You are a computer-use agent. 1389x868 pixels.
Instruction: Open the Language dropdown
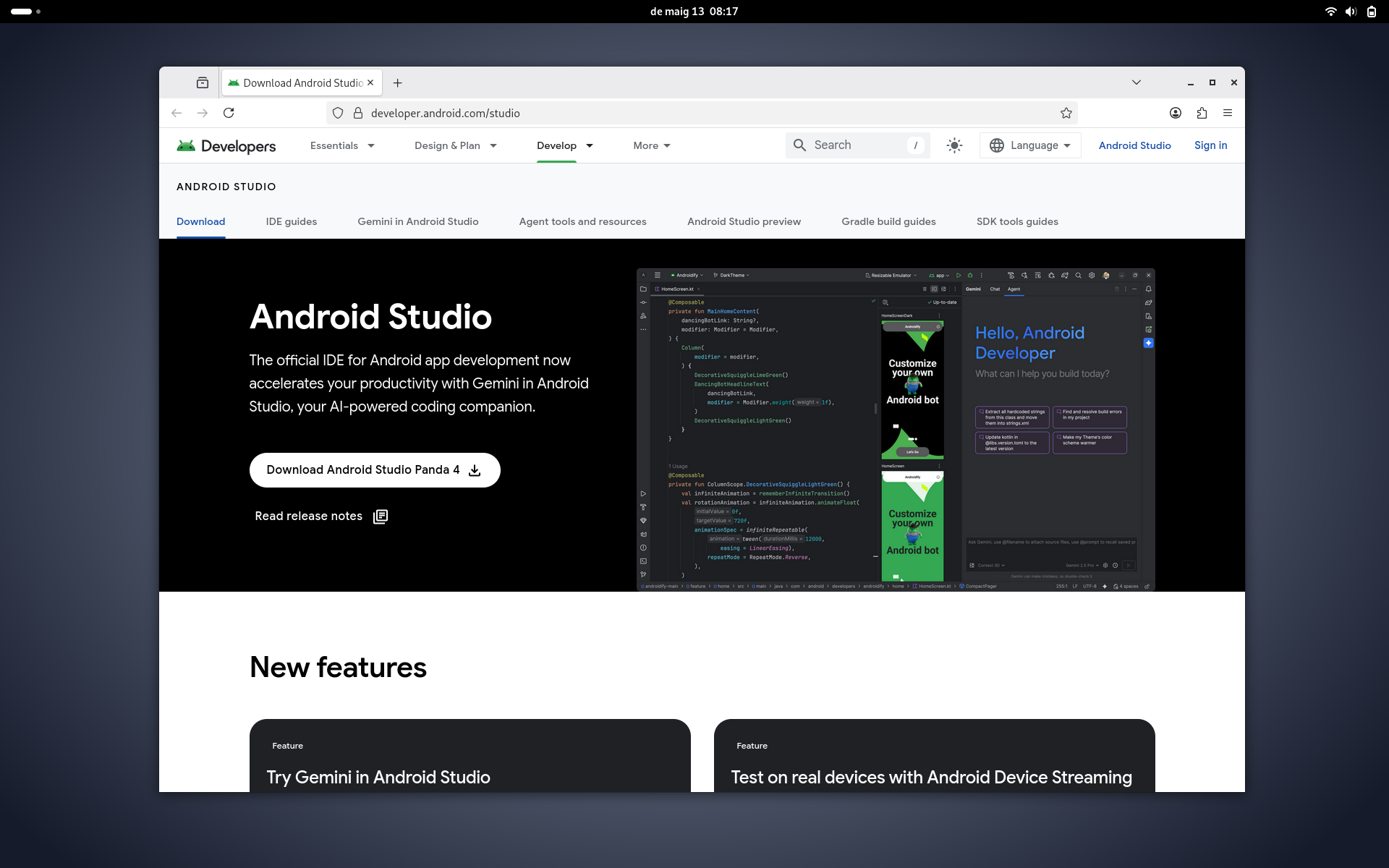[1030, 145]
